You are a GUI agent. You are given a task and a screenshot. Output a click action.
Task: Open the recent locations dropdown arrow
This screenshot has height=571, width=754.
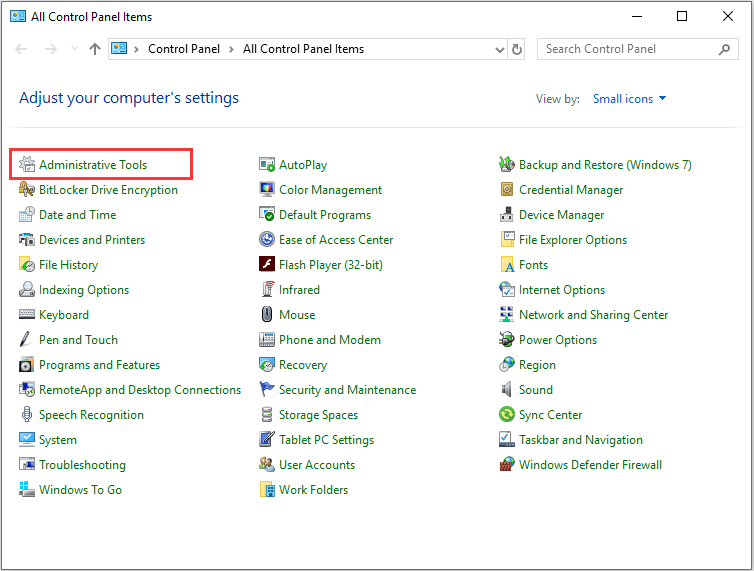pyautogui.click(x=74, y=49)
